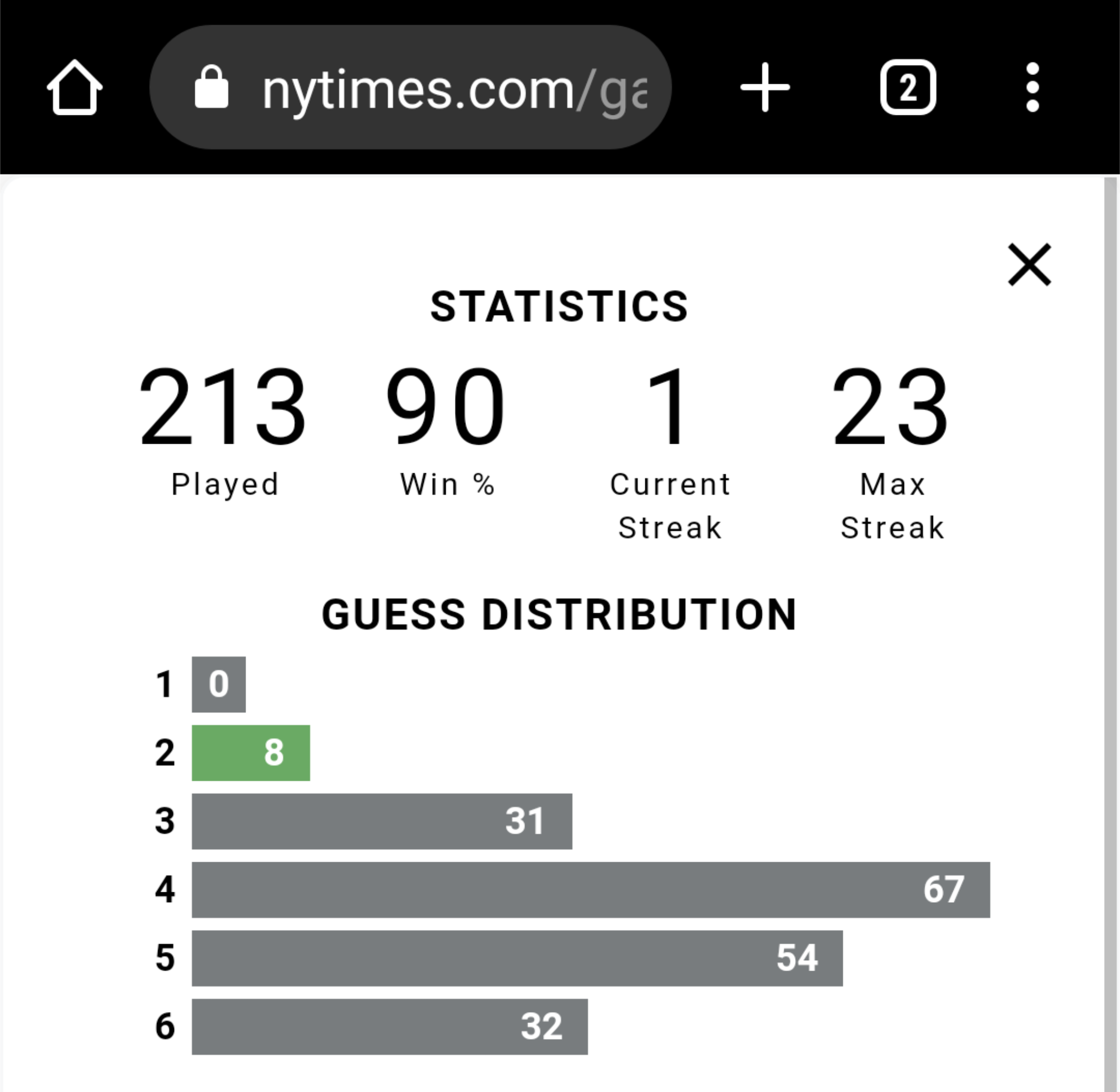
Task: Open a new tab with plus icon
Action: (x=765, y=87)
